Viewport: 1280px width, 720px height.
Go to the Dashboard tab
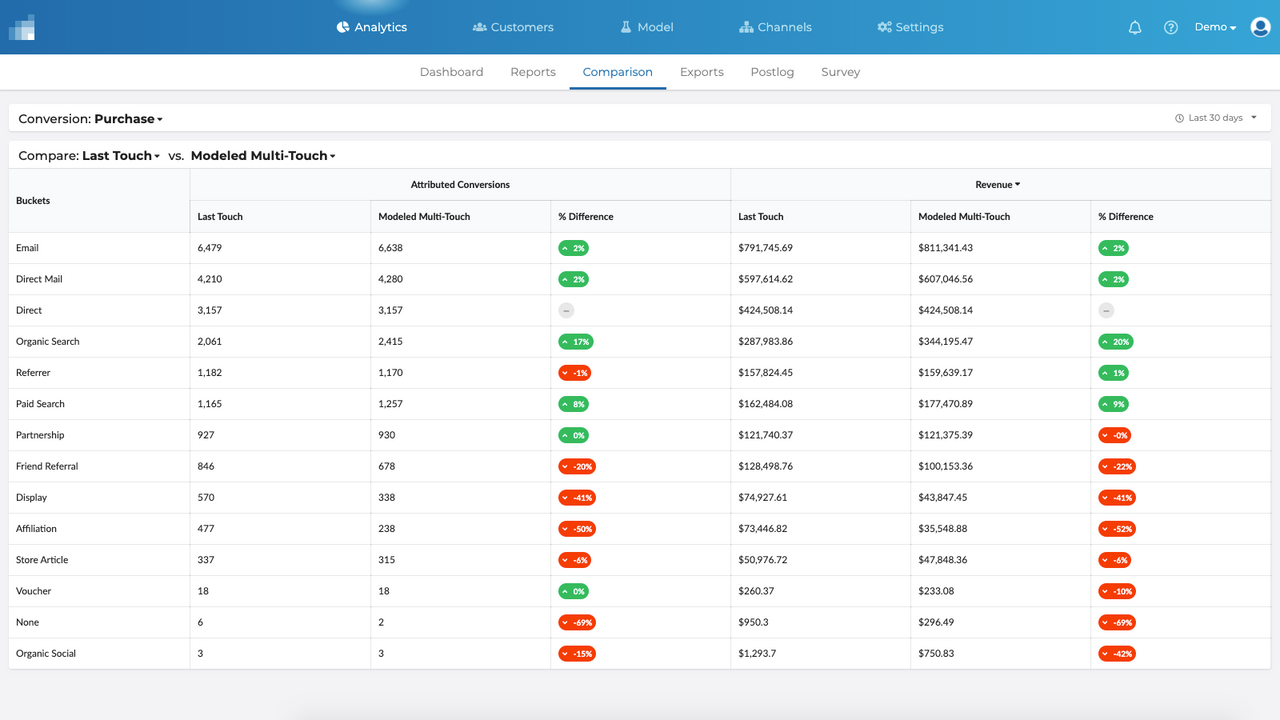pos(451,71)
